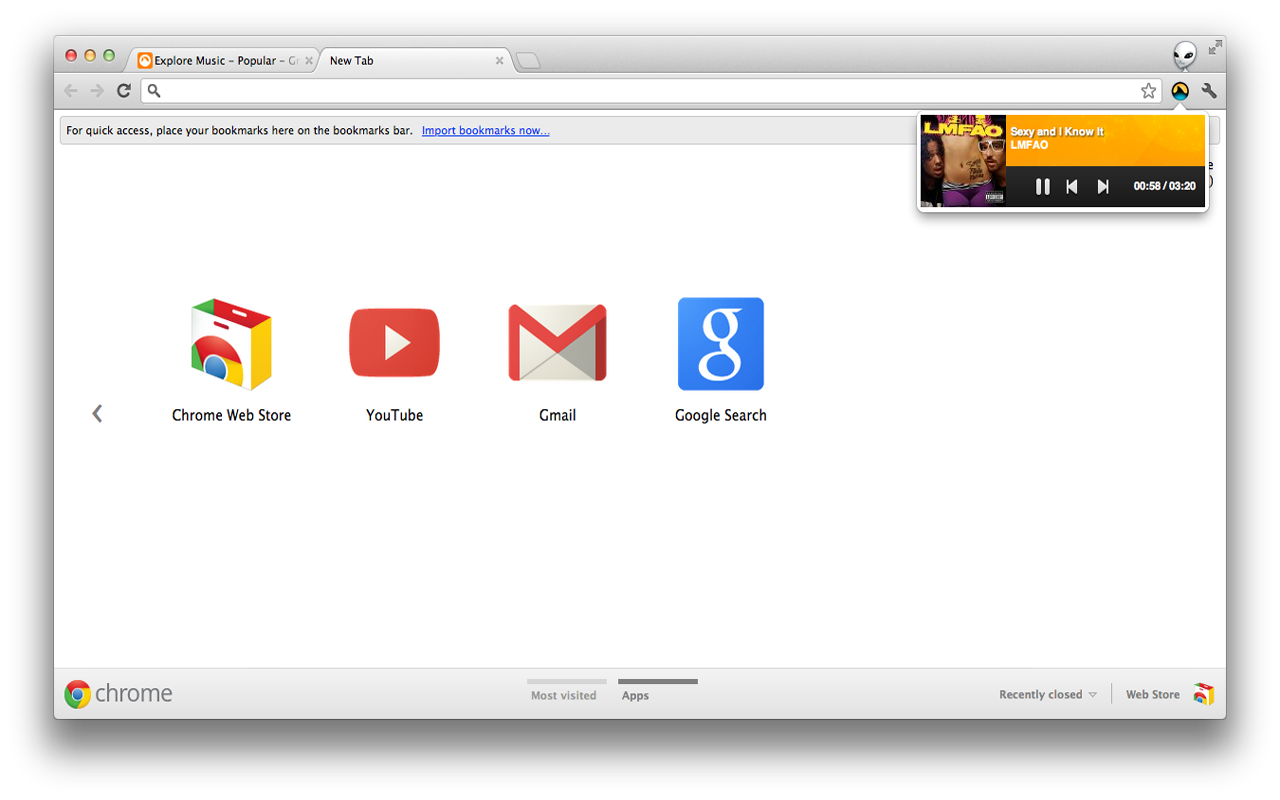Viewport: 1280px width, 800px height.
Task: Pause the playing song
Action: (1043, 186)
